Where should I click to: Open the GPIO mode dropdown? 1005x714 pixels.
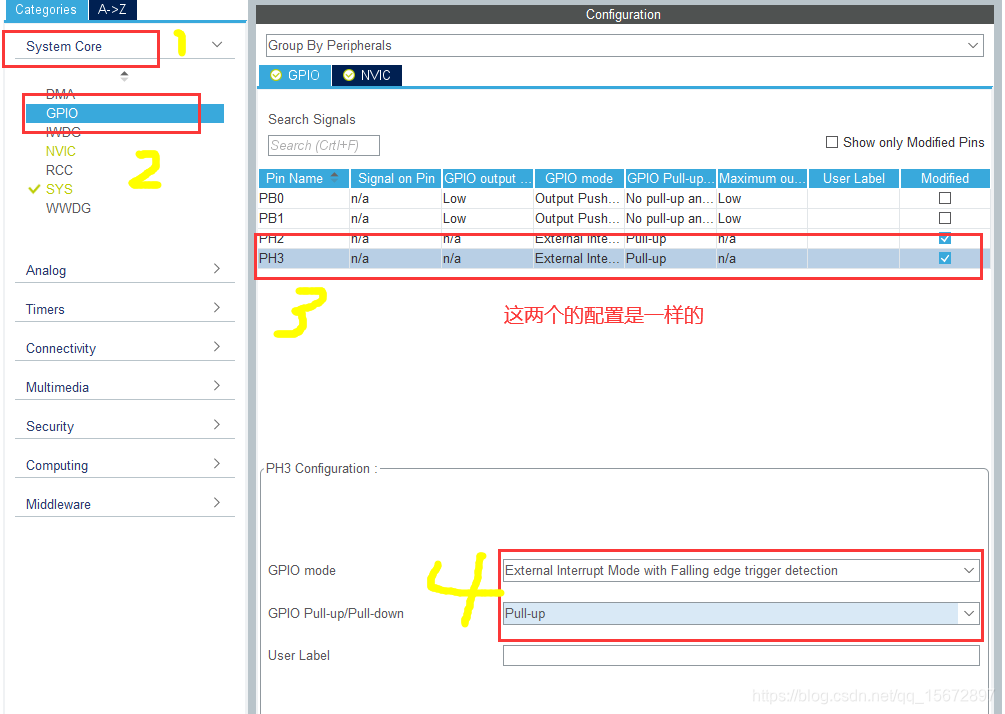click(x=741, y=570)
